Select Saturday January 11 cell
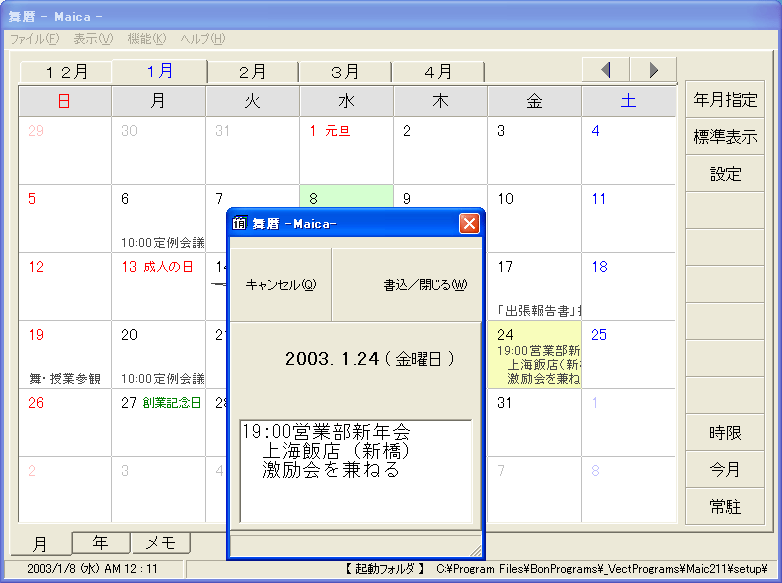Image resolution: width=782 pixels, height=583 pixels. [x=628, y=218]
